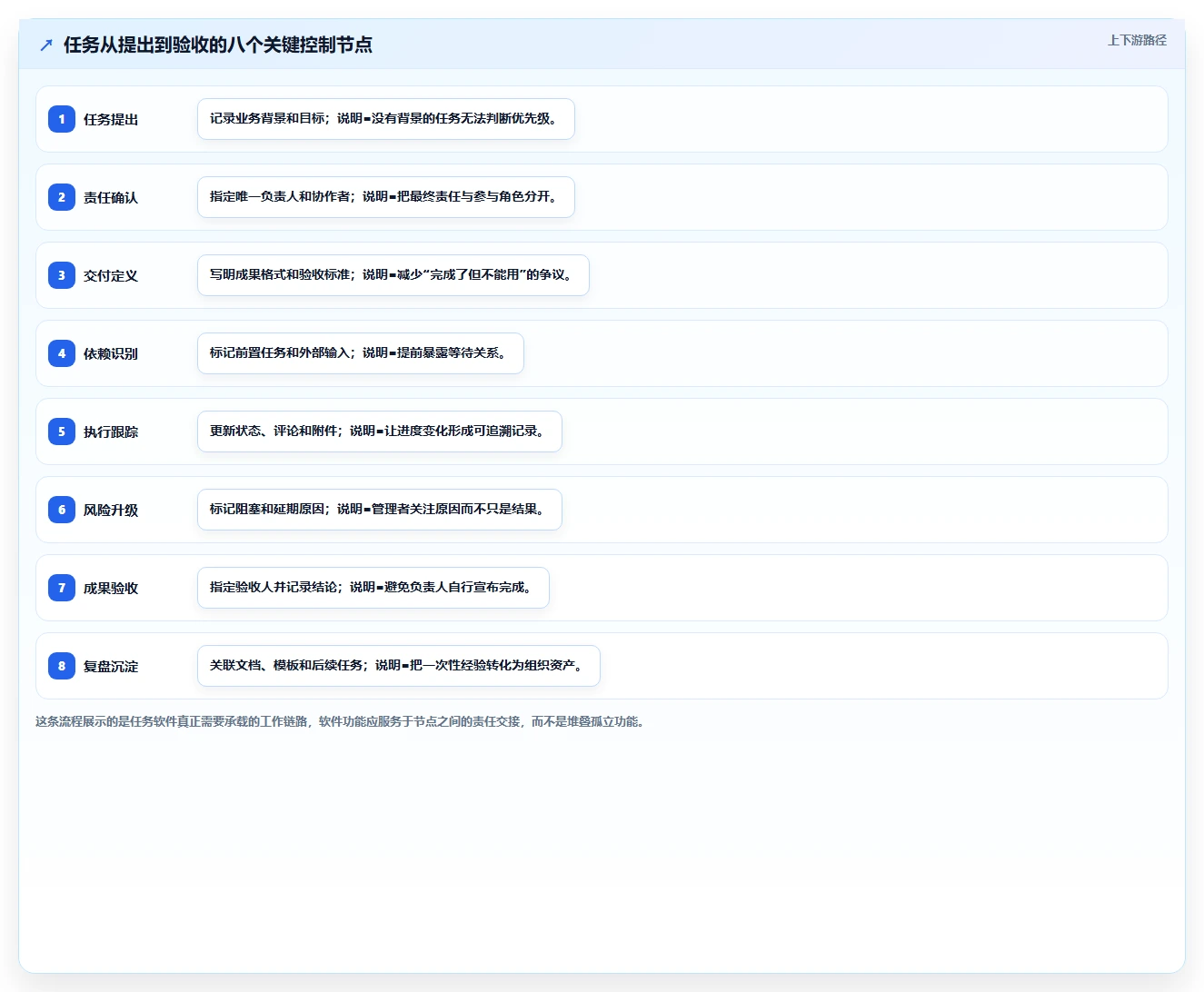Image resolution: width=1204 pixels, height=992 pixels.
Task: Click the number 2 badge
Action: [62, 197]
